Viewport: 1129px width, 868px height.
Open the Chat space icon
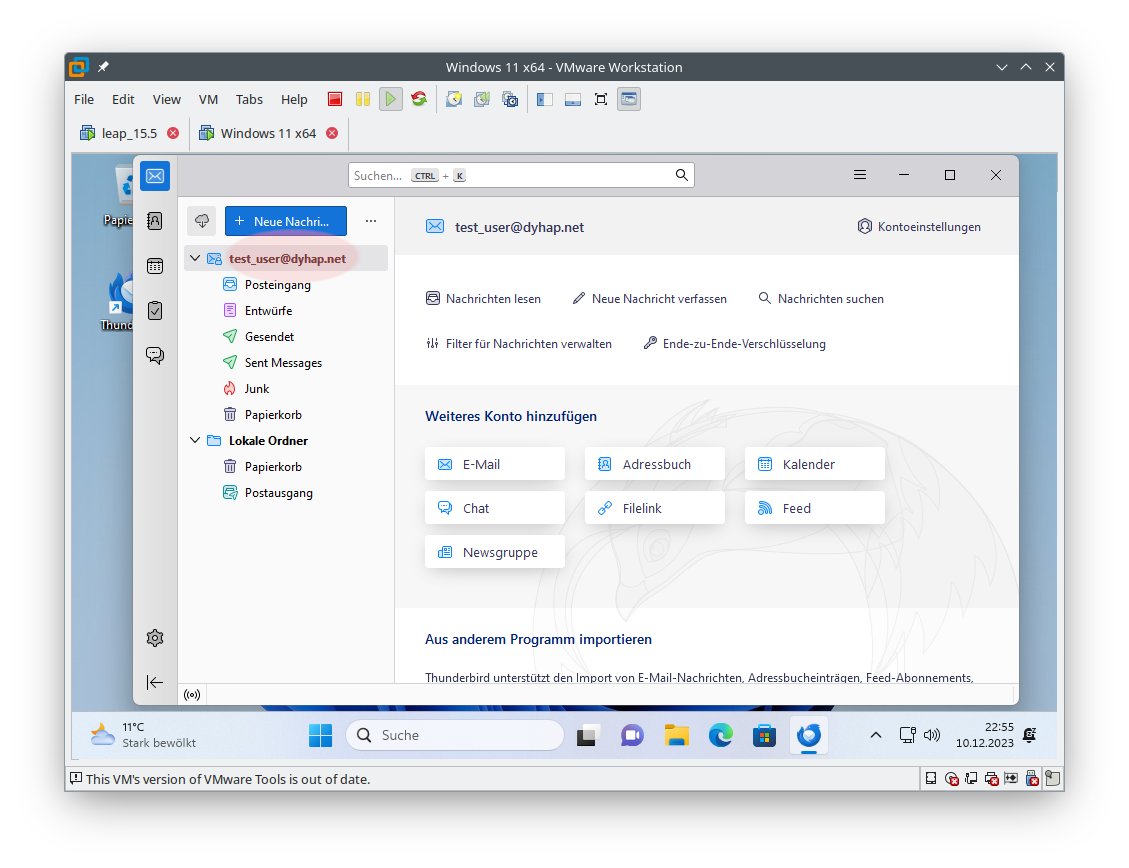click(155, 354)
